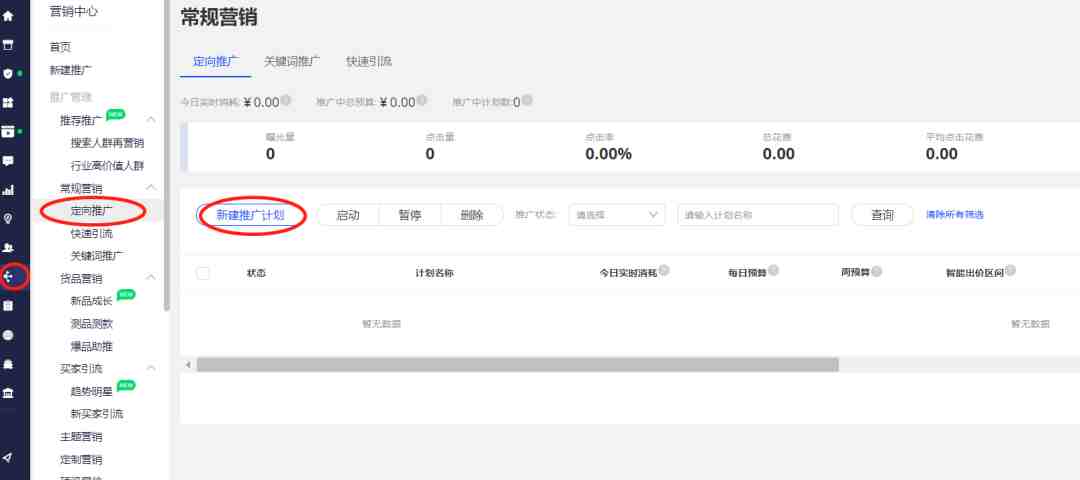
Task: Click the storefront icon in sidebar
Action: tap(8, 44)
